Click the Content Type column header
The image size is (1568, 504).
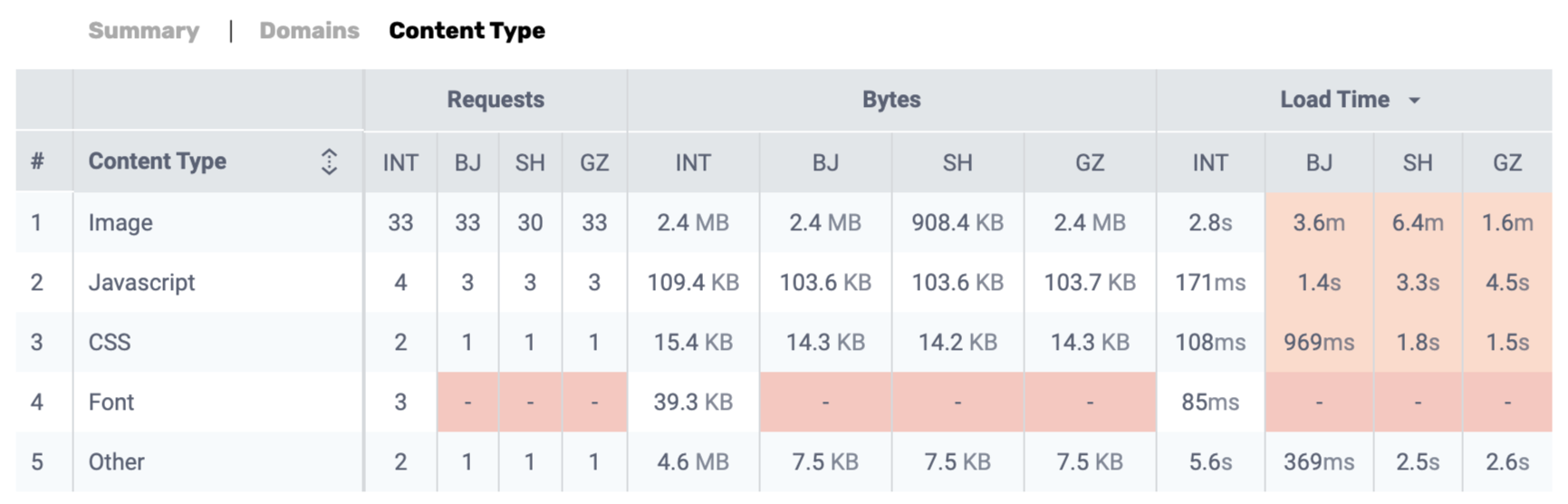coord(157,161)
